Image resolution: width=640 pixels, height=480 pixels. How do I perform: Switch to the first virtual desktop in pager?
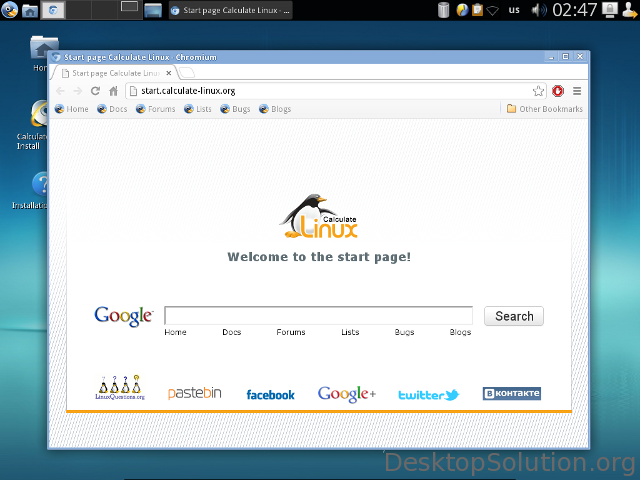coord(53,10)
